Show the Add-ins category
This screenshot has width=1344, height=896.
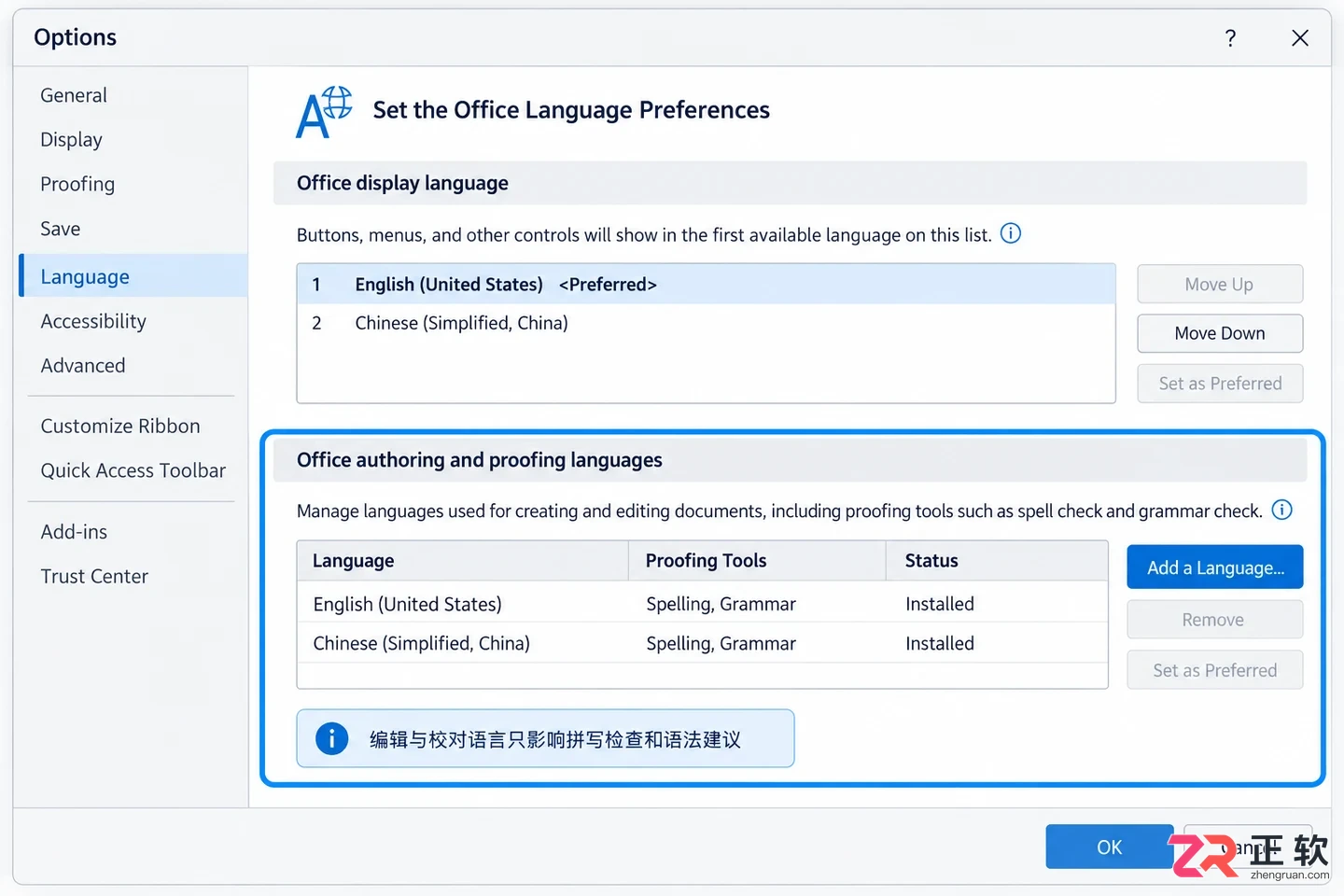pyautogui.click(x=74, y=532)
